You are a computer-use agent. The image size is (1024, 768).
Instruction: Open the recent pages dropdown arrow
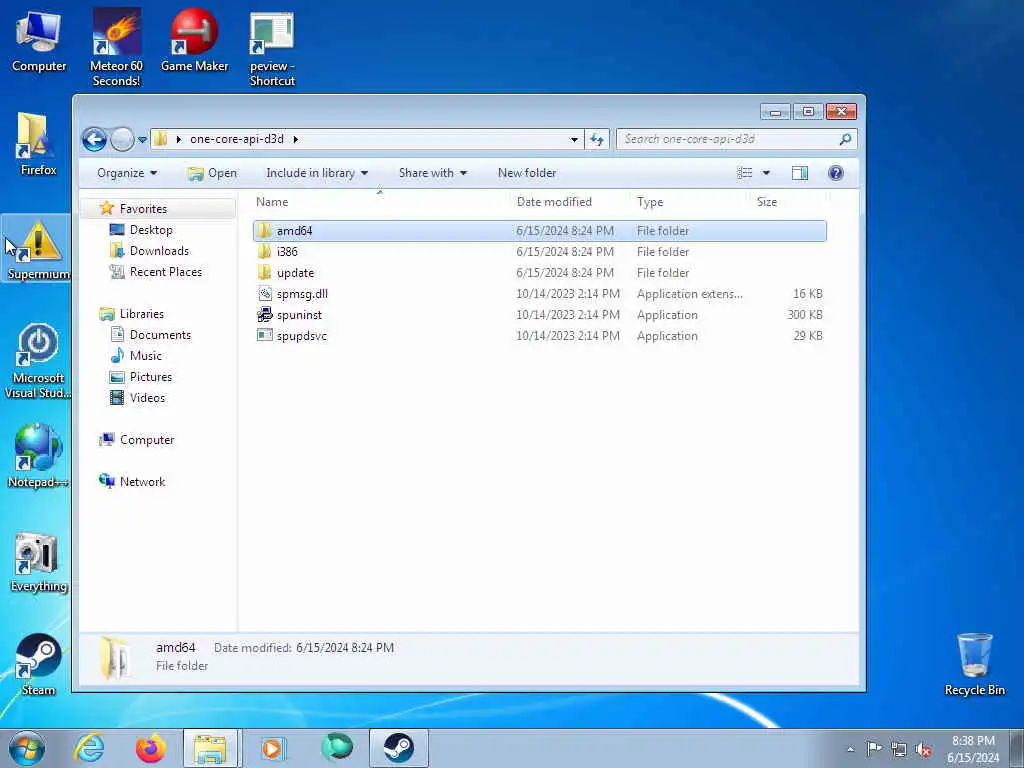(142, 139)
